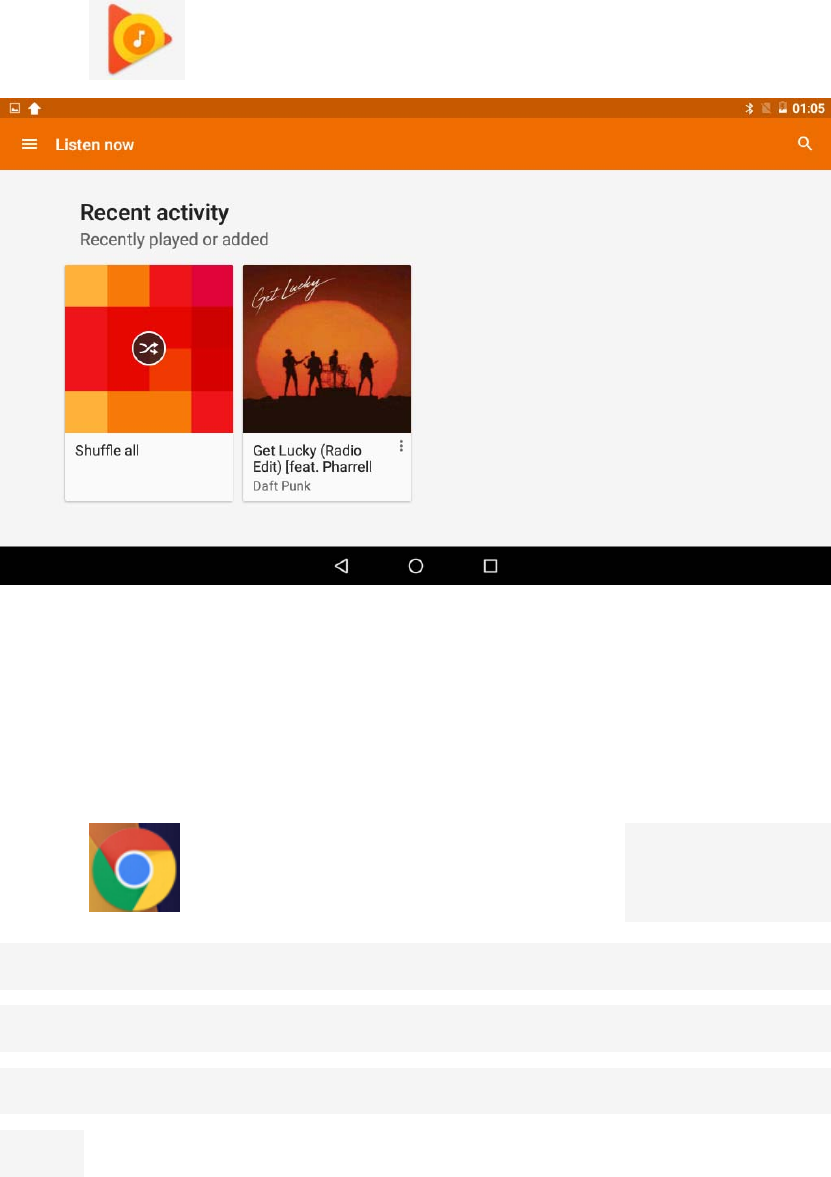Tap the Get Lucky (Radio Edit) title

(x=312, y=459)
